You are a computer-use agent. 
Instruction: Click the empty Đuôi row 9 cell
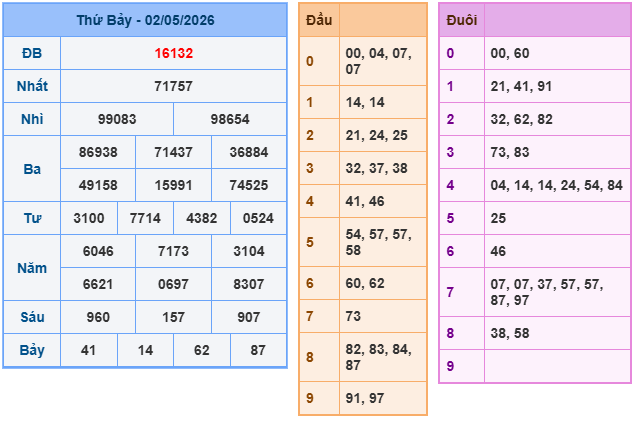(557, 366)
